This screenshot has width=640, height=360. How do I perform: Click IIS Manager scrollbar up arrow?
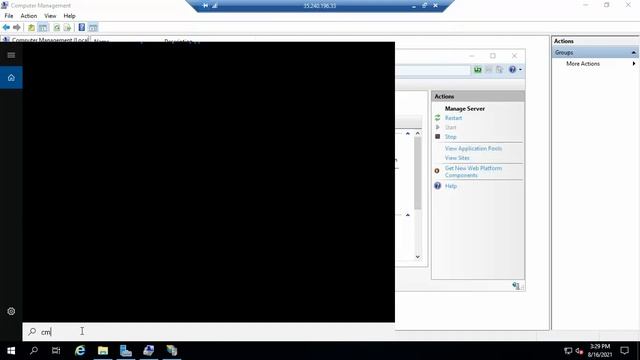click(418, 133)
